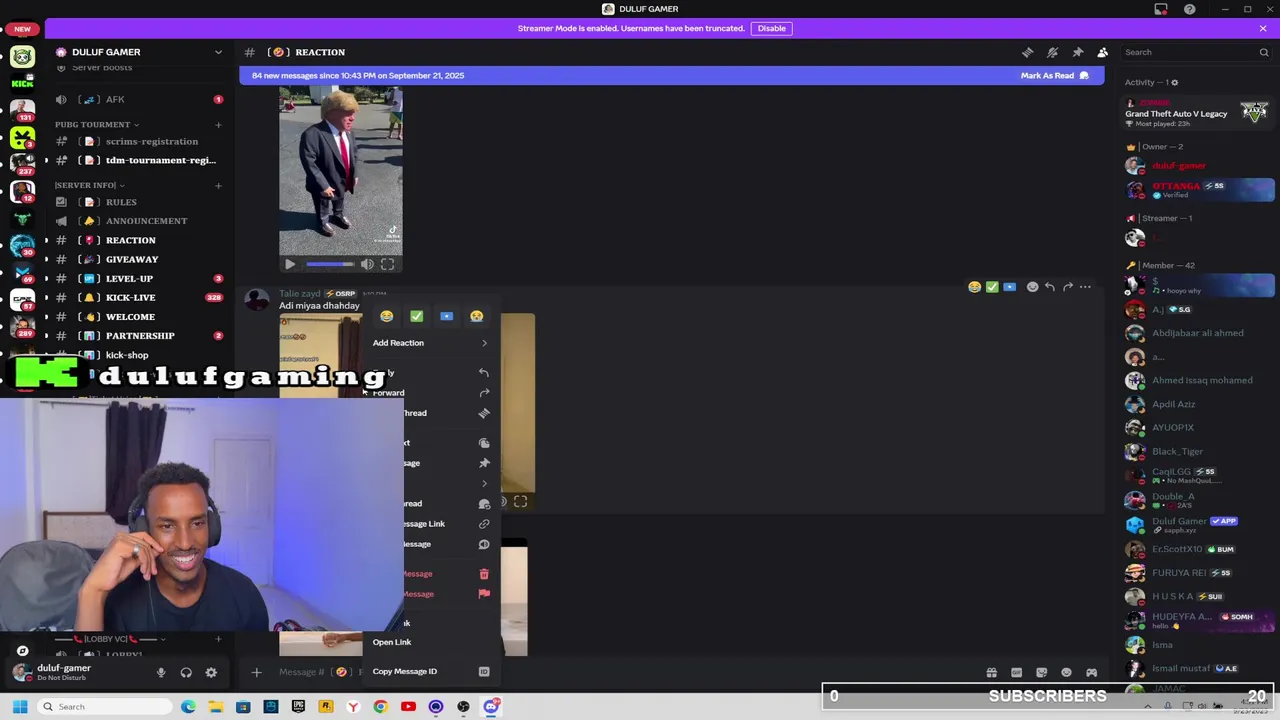The height and width of the screenshot is (720, 1280).
Task: Open the GIVEAWAY channel
Action: (x=138, y=259)
